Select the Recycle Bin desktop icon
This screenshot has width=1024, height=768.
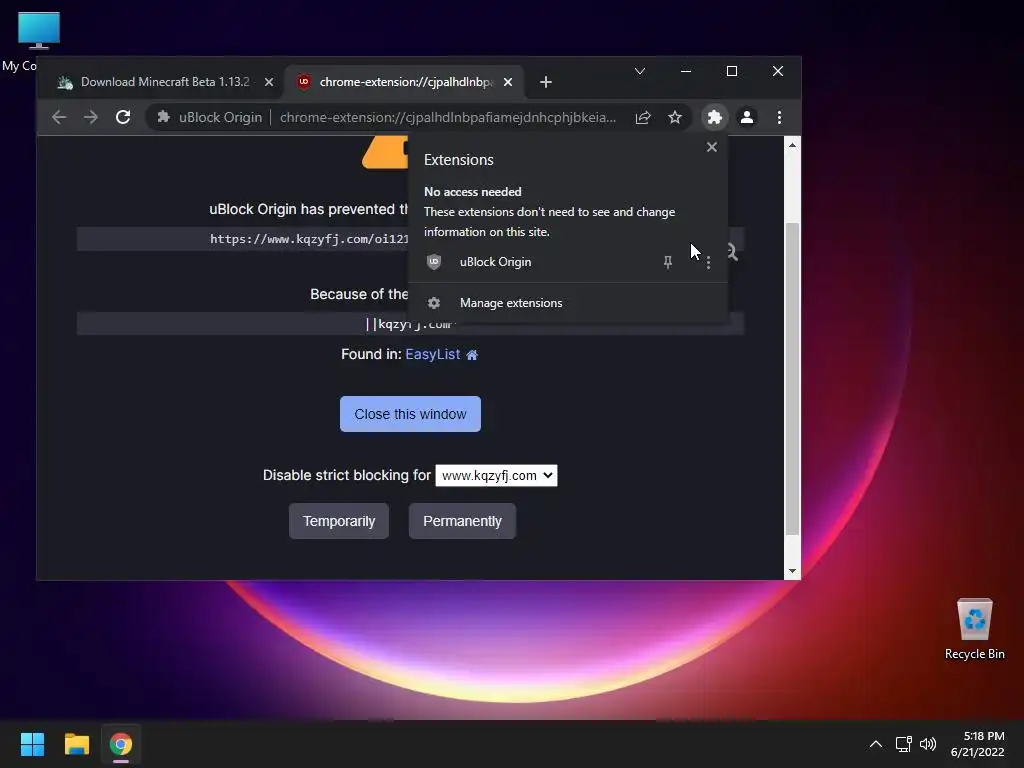click(x=974, y=630)
